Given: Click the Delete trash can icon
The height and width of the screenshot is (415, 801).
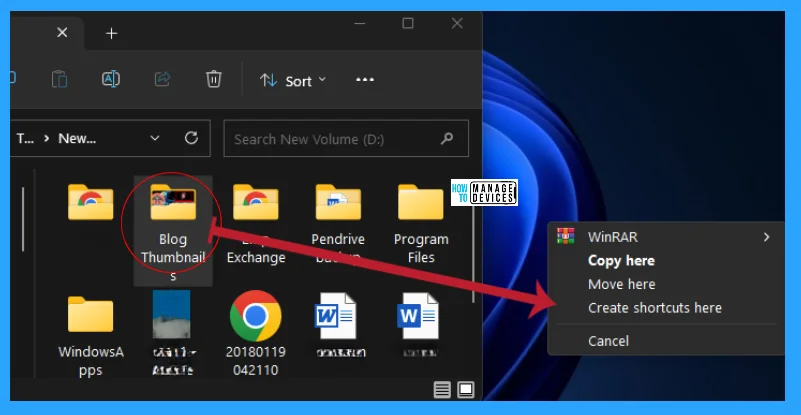Looking at the screenshot, I should tap(214, 79).
